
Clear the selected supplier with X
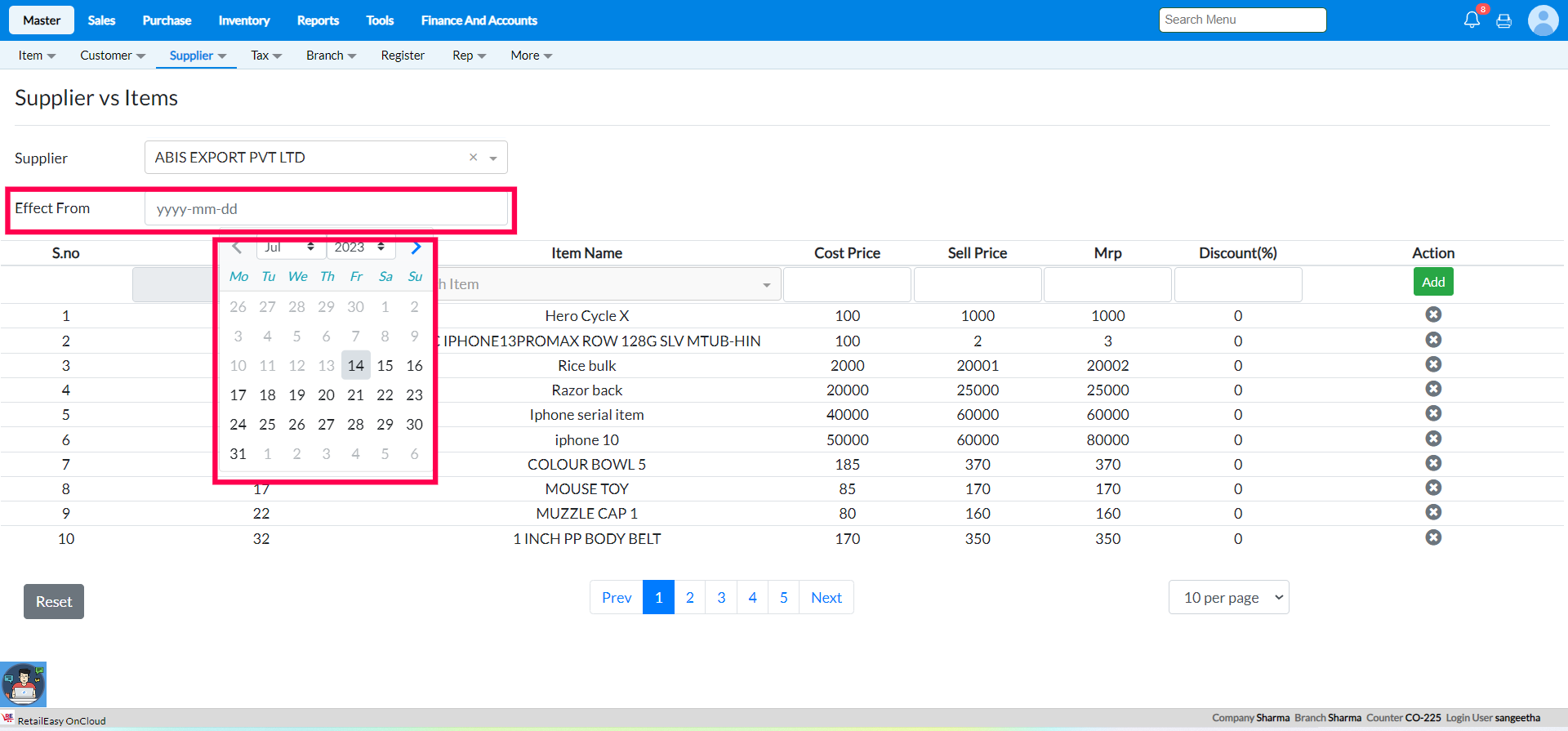point(473,158)
